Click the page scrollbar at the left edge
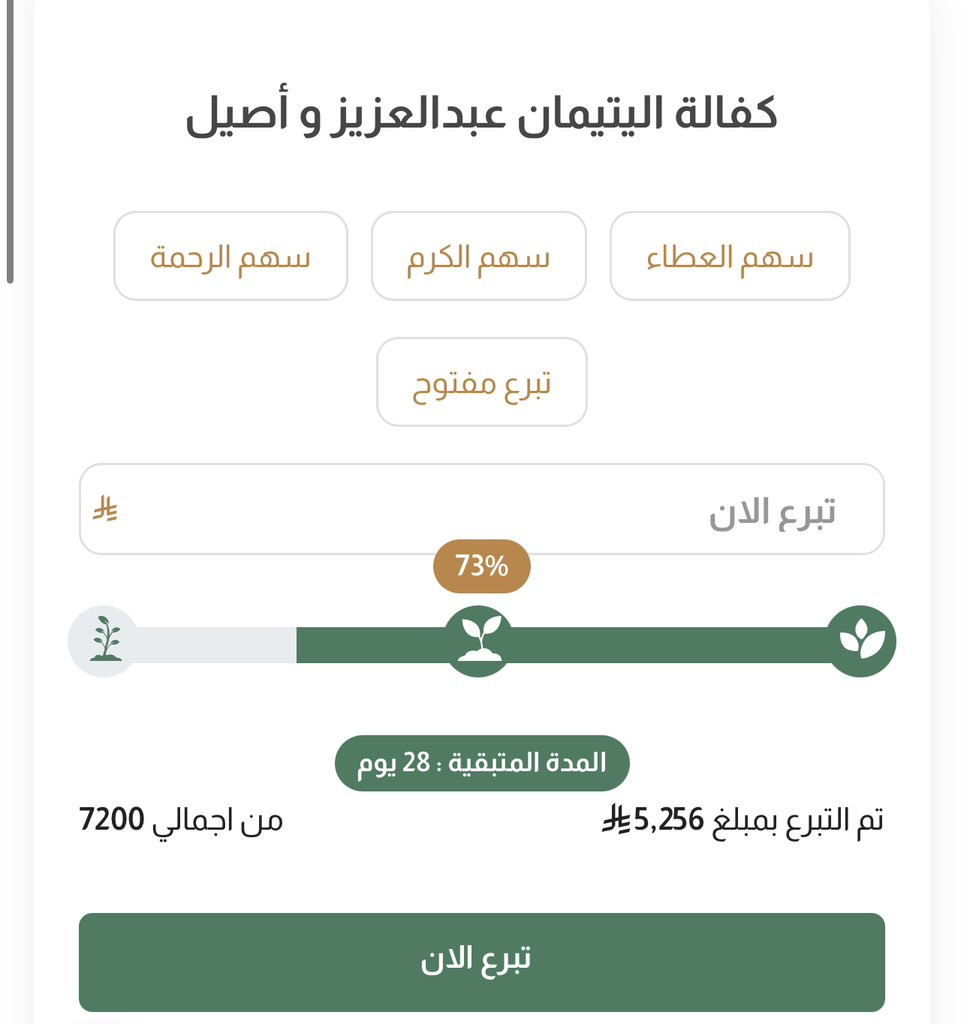 [x=10, y=140]
